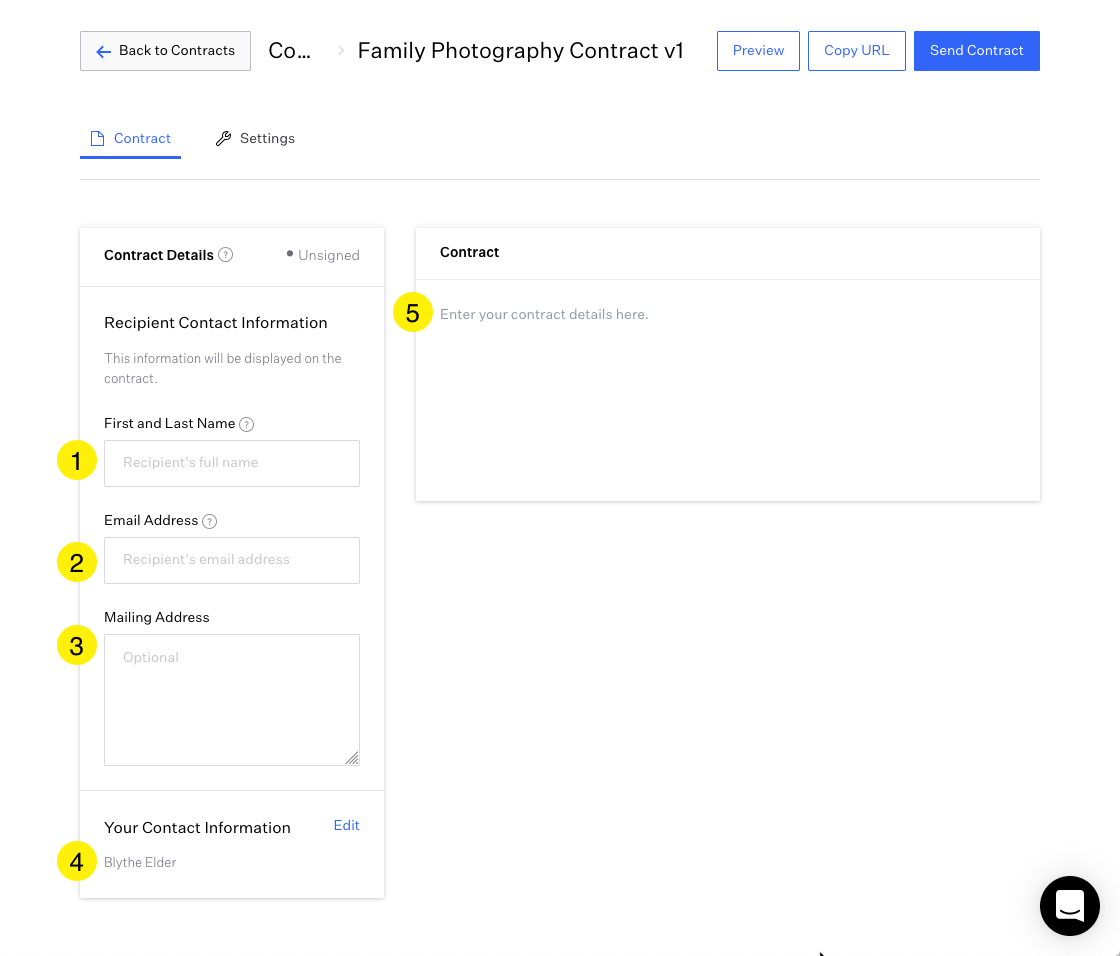Image resolution: width=1120 pixels, height=956 pixels.
Task: Click help icon beside Contract Details
Action: pos(226,255)
